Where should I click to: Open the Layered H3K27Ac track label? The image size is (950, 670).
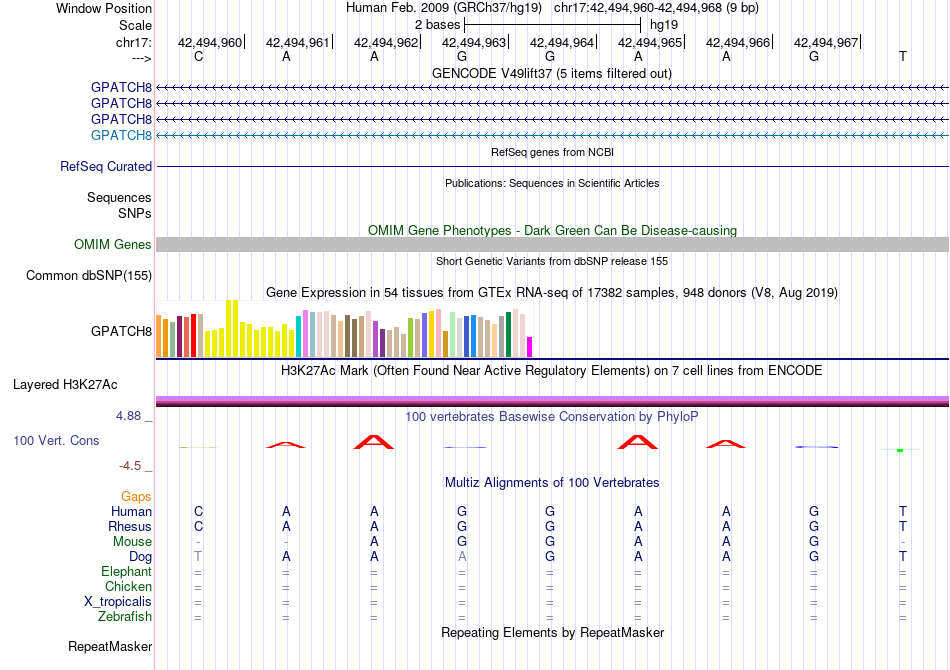click(65, 385)
